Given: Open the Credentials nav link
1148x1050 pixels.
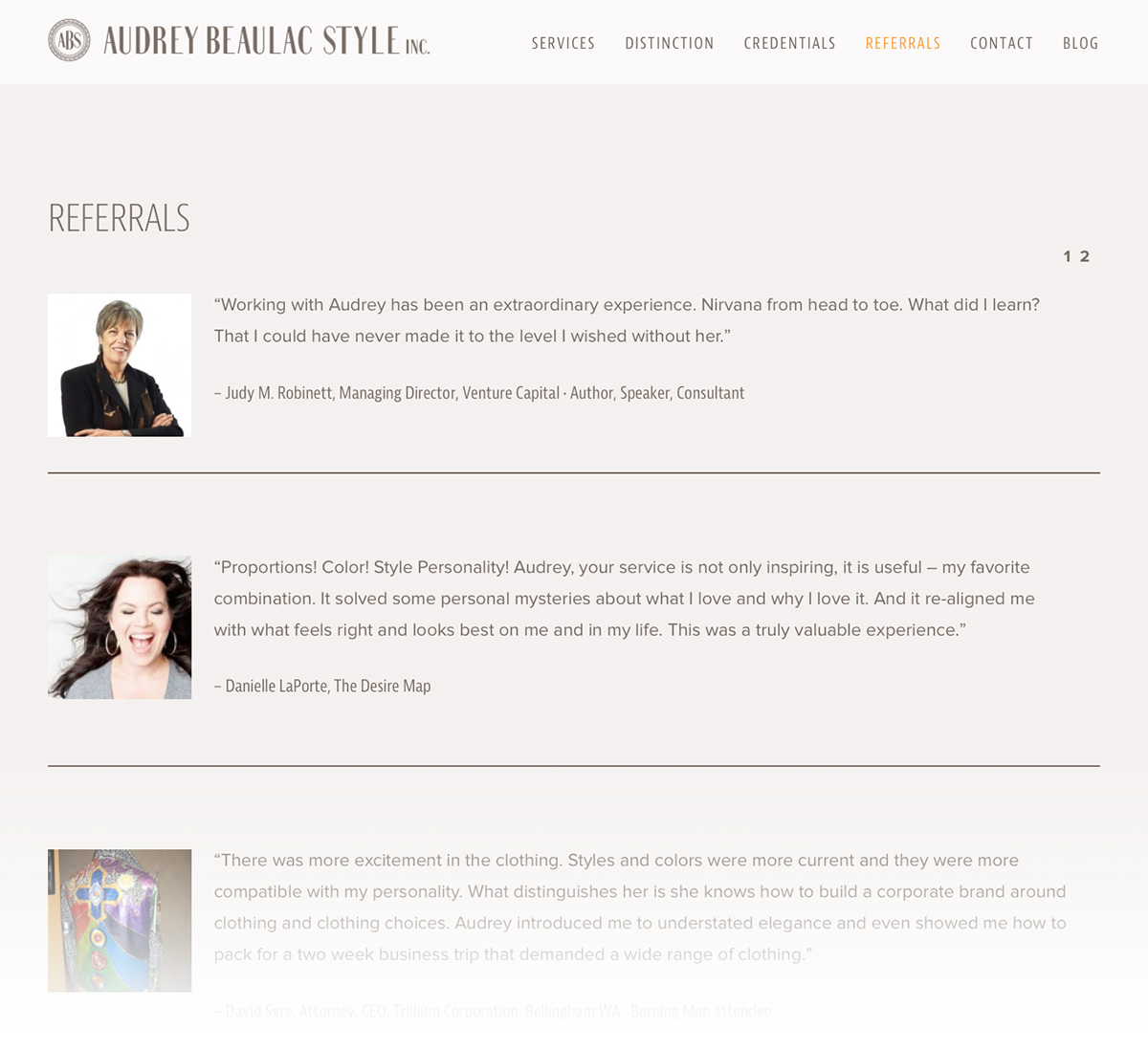Looking at the screenshot, I should pos(790,43).
